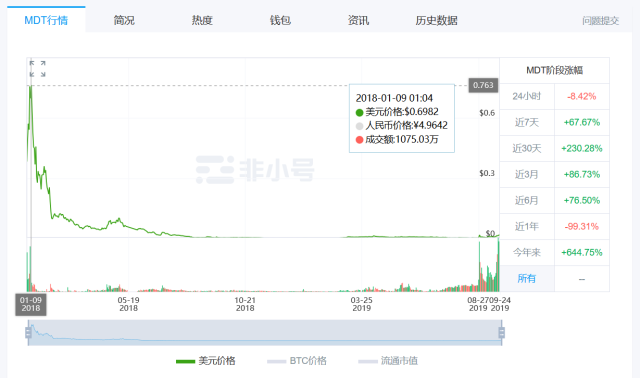Click the left range slider handle

click(28, 333)
